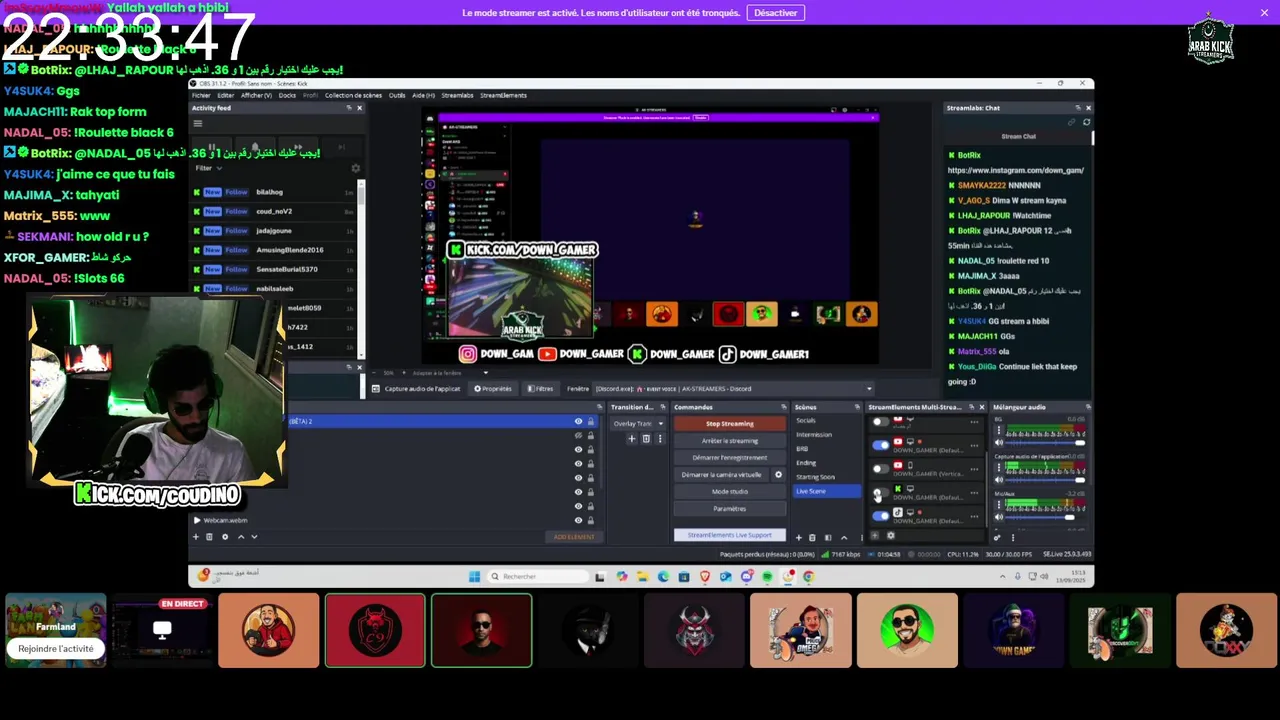Adjust Capture audio de l'application volume slider
1280x720 pixels.
tap(1045, 480)
